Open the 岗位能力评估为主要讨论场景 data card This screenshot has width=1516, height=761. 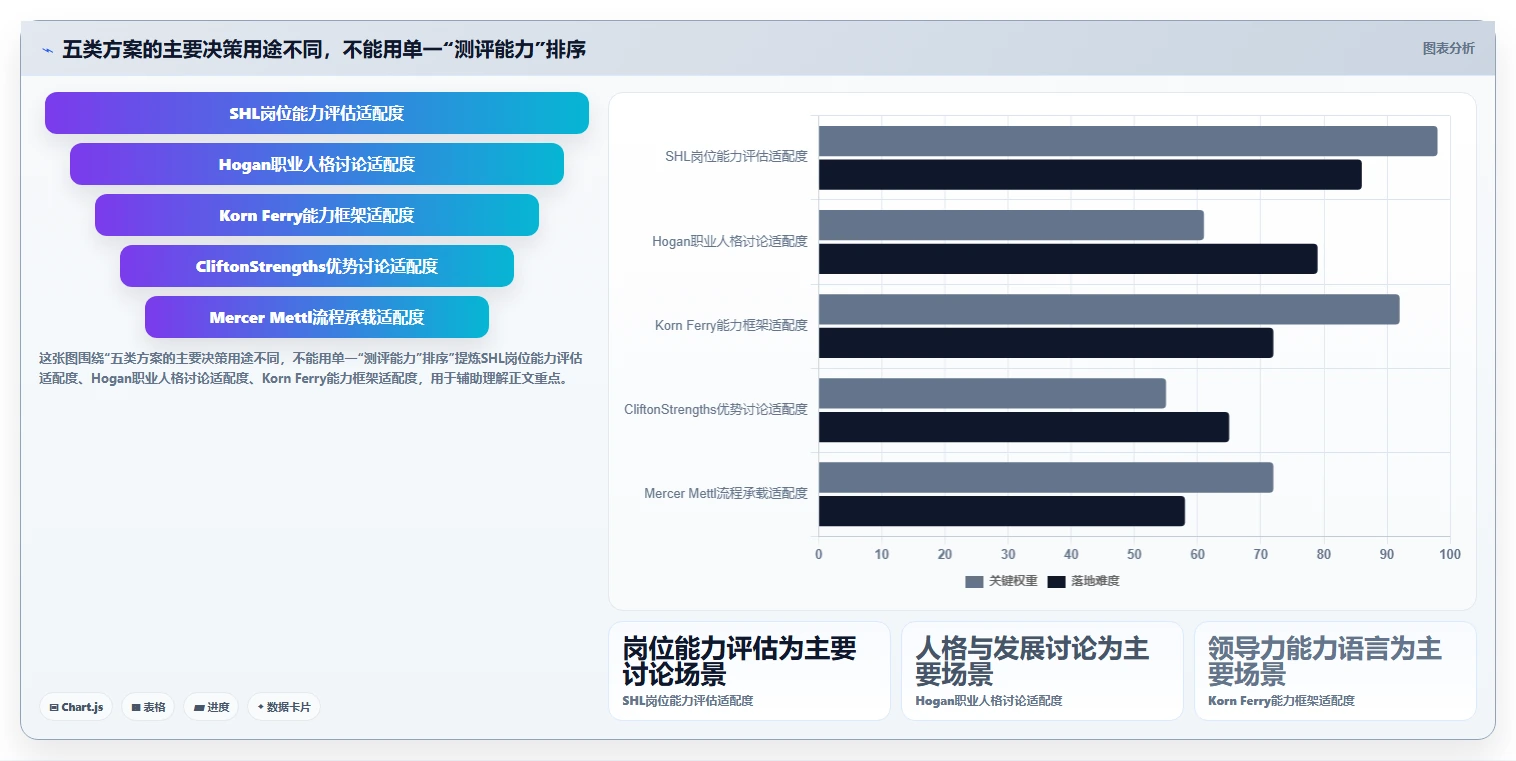(749, 671)
